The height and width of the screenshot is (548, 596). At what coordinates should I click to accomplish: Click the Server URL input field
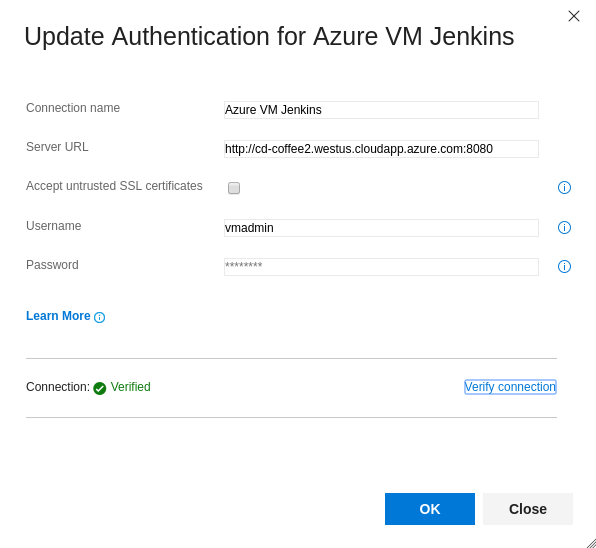tap(381, 149)
